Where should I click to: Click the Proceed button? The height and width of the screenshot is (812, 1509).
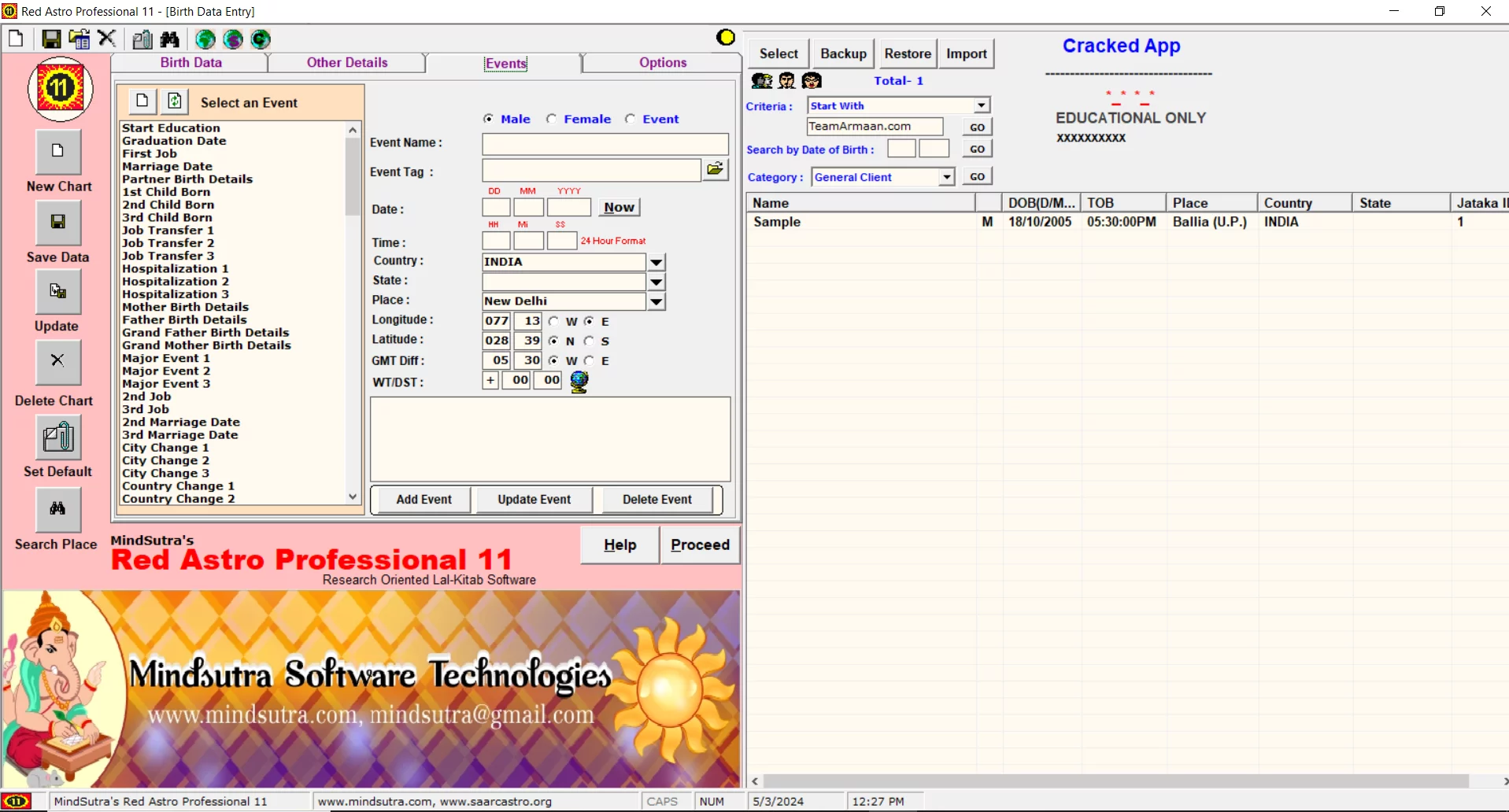point(701,544)
